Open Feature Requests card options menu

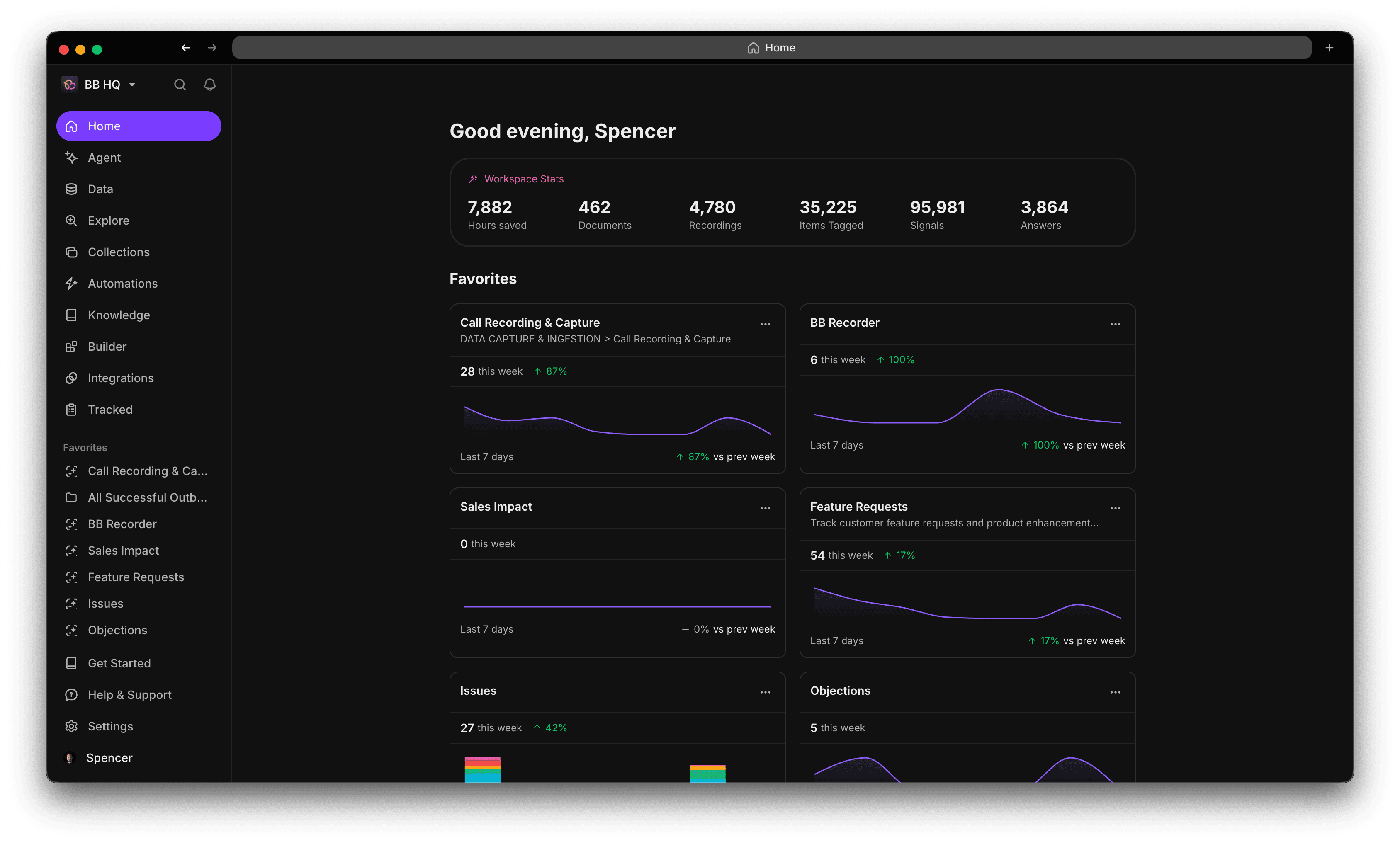click(1116, 508)
